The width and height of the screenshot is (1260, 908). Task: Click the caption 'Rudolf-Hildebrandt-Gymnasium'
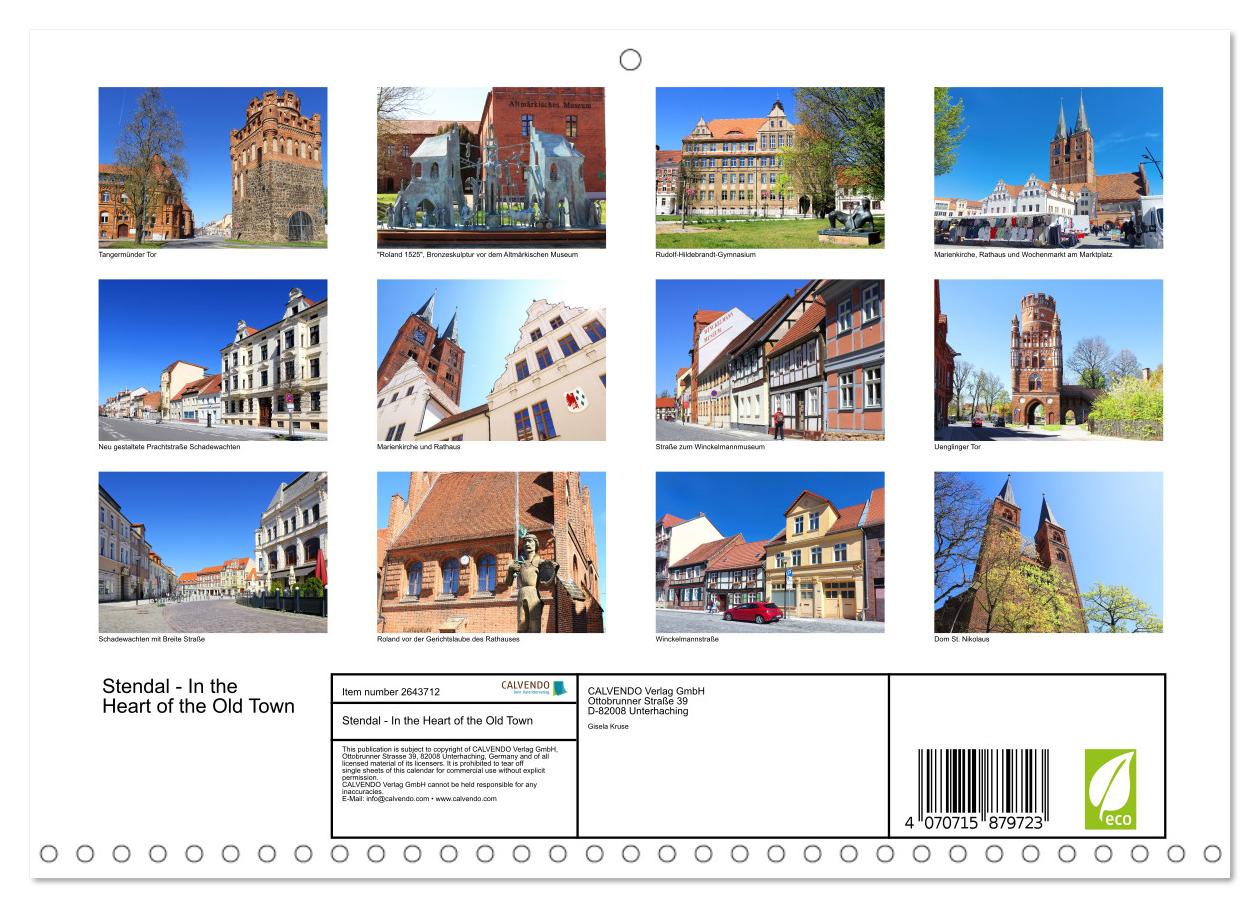click(706, 255)
